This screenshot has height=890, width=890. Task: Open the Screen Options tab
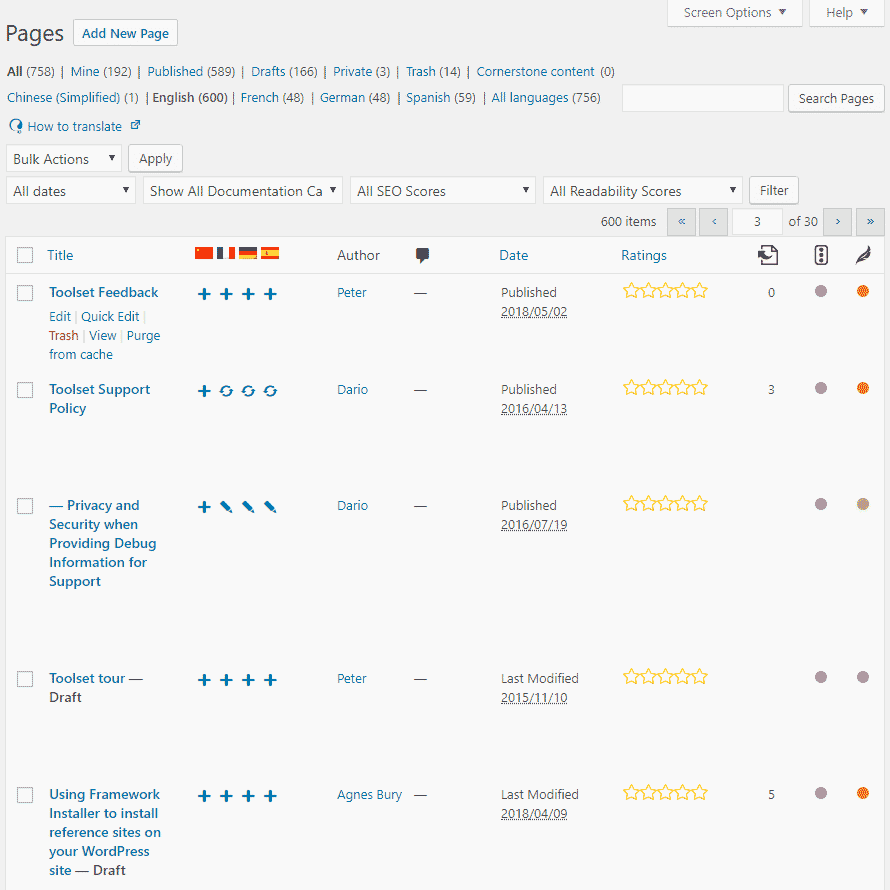[734, 13]
